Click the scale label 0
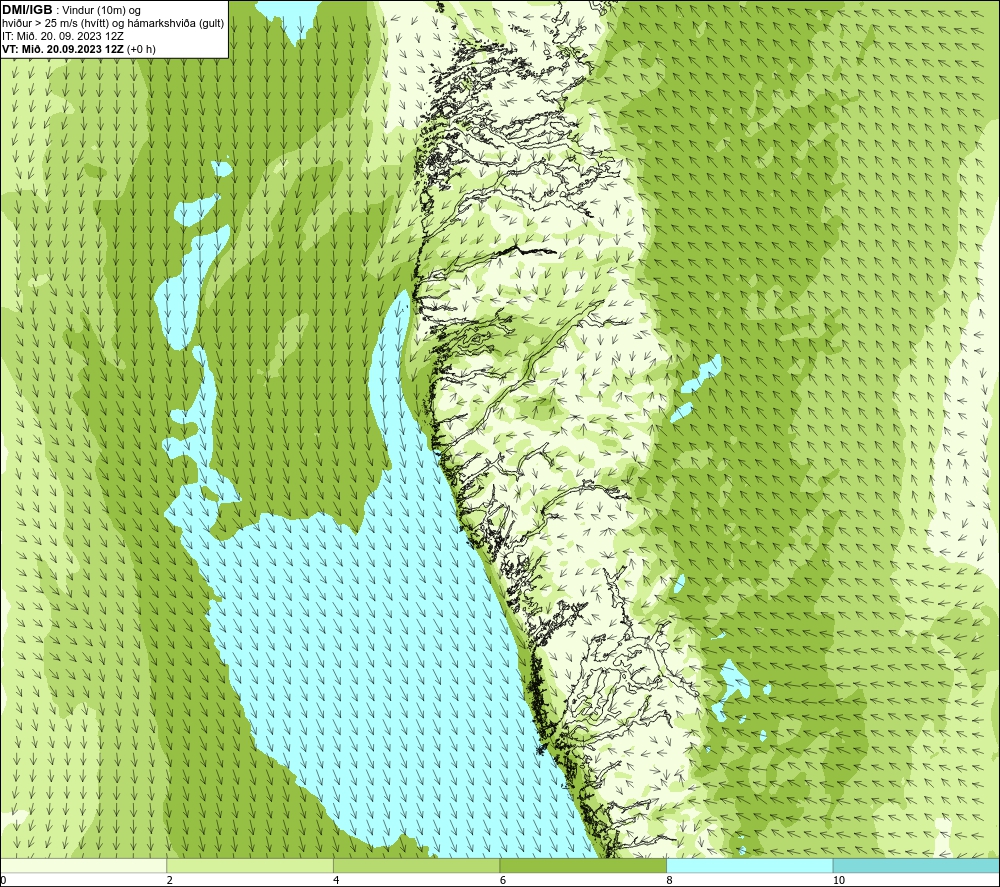Screen dimensions: 1000x887 click(3, 880)
